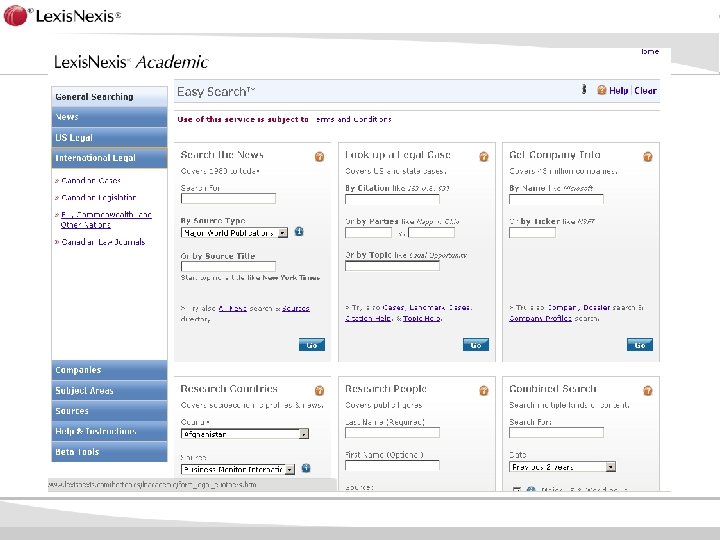Image resolution: width=720 pixels, height=540 pixels.
Task: Open the Date dropdown showing Previous 2 years
Action: pos(562,467)
